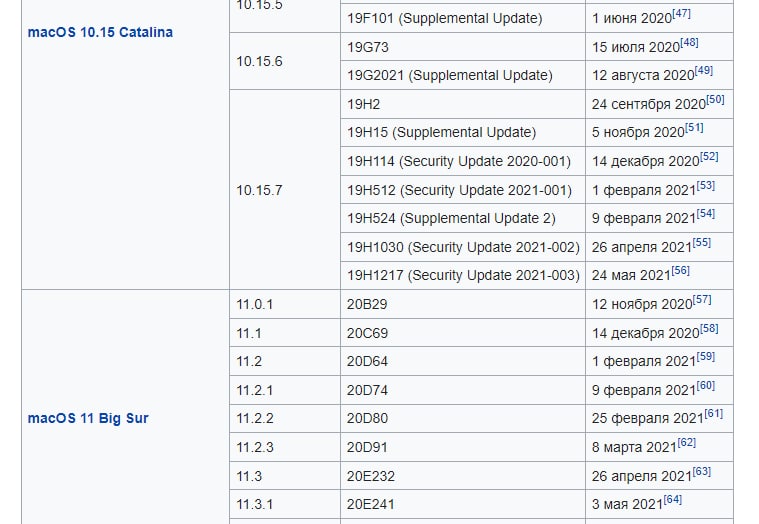Select cell 19H524 (Supplemental Update 2)
Screen dimensions: 759x524
[x=463, y=219]
